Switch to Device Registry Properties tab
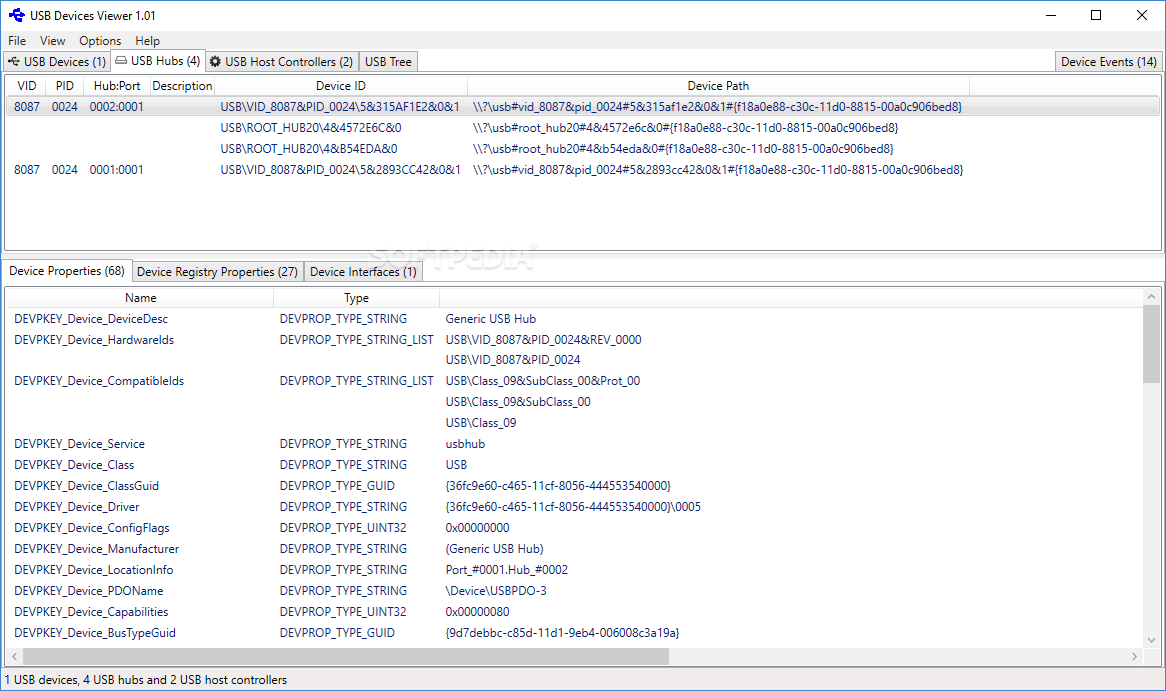Viewport: 1166px width, 691px height. (217, 271)
